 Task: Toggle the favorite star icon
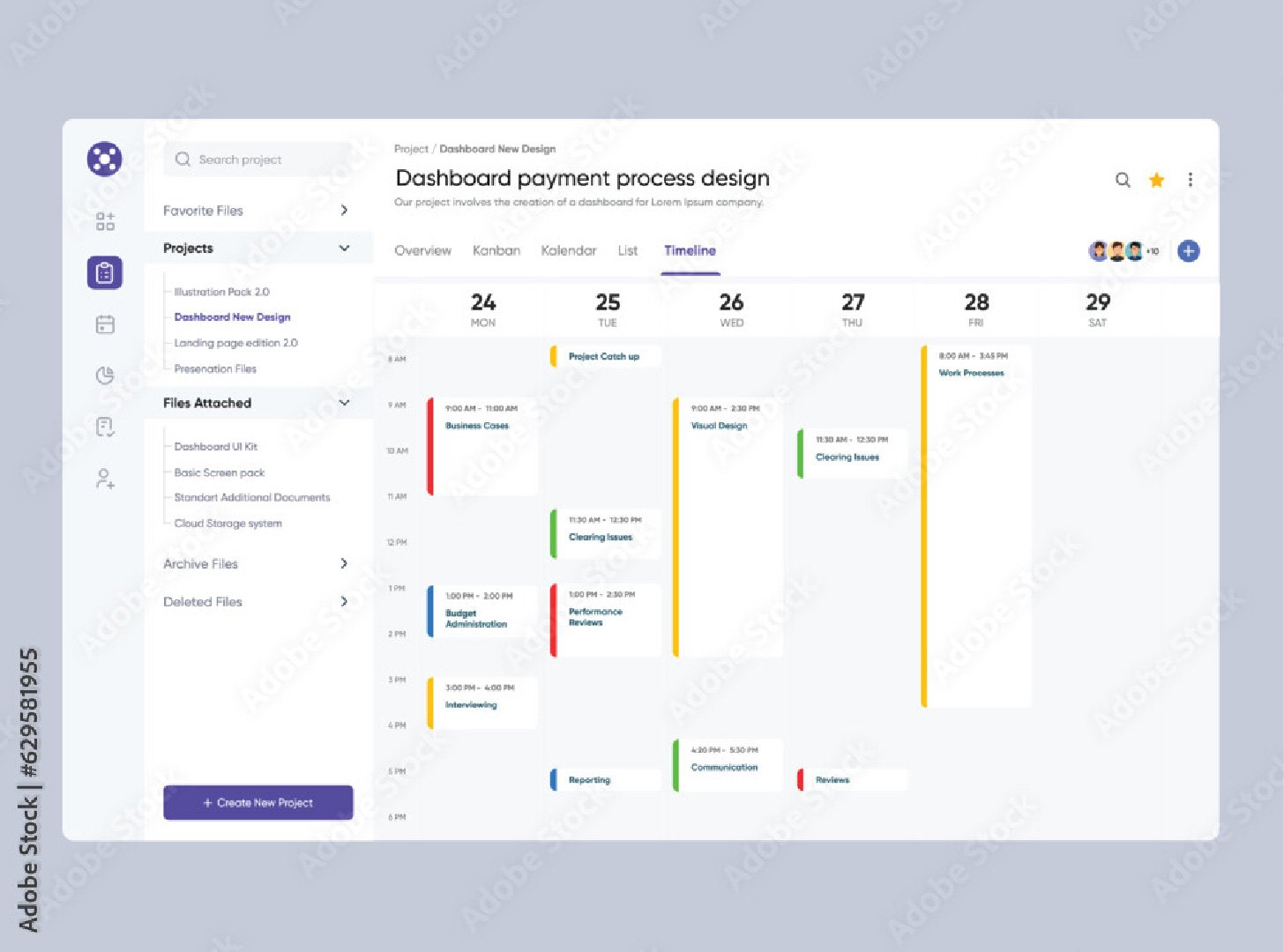click(1156, 180)
